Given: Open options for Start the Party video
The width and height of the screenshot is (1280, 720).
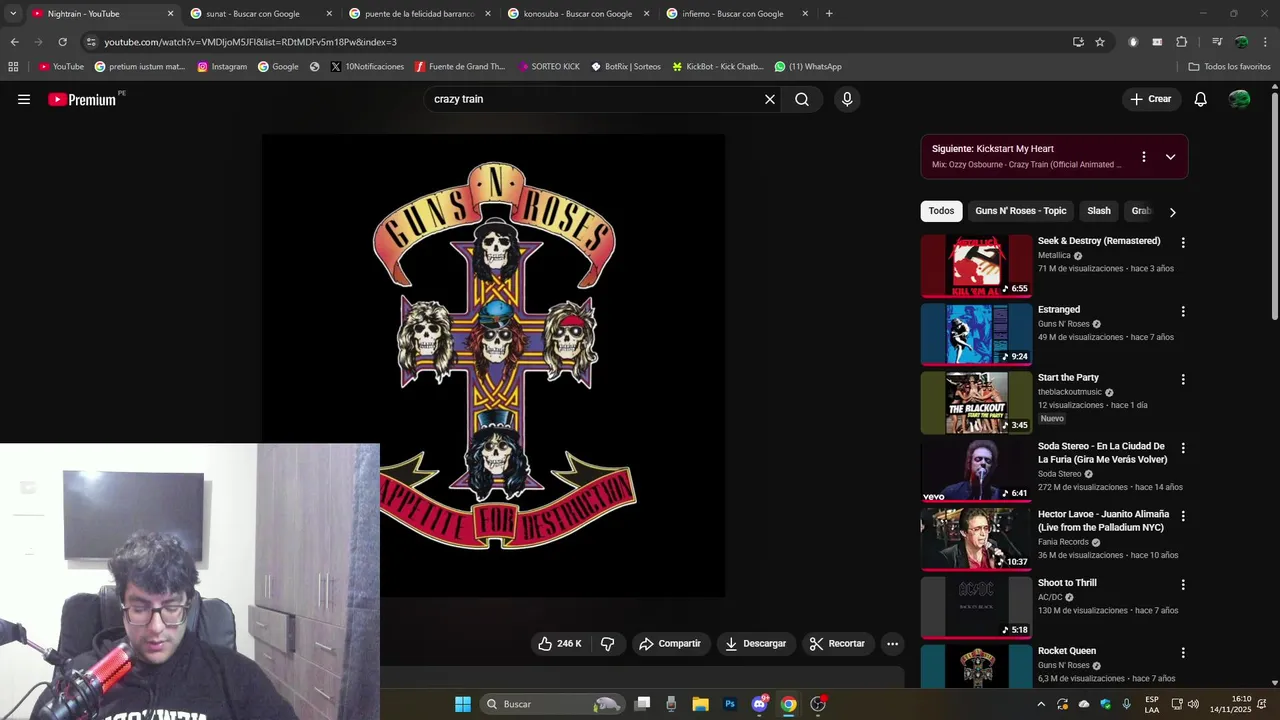Looking at the screenshot, I should [1183, 379].
